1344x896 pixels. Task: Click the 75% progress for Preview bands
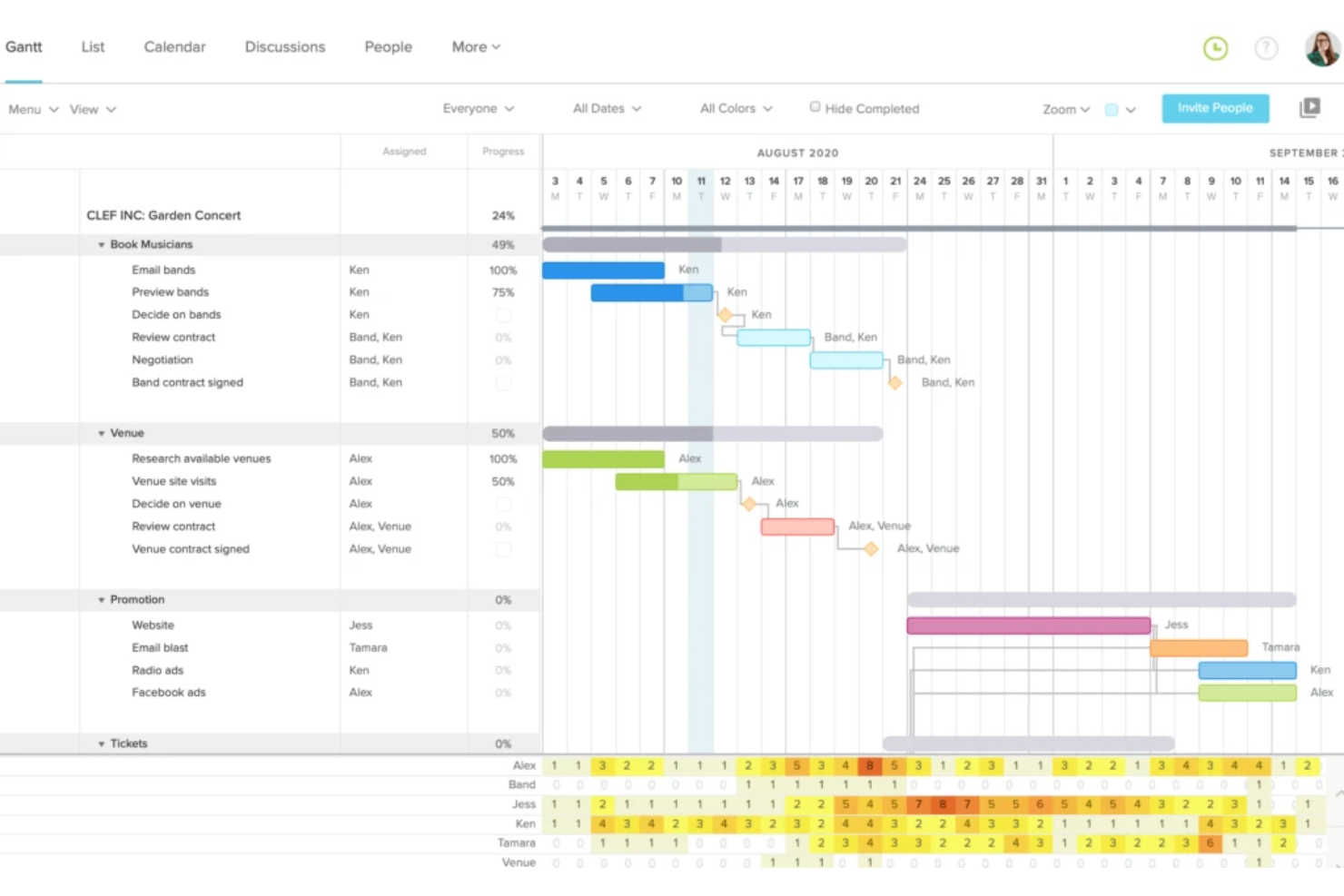503,292
